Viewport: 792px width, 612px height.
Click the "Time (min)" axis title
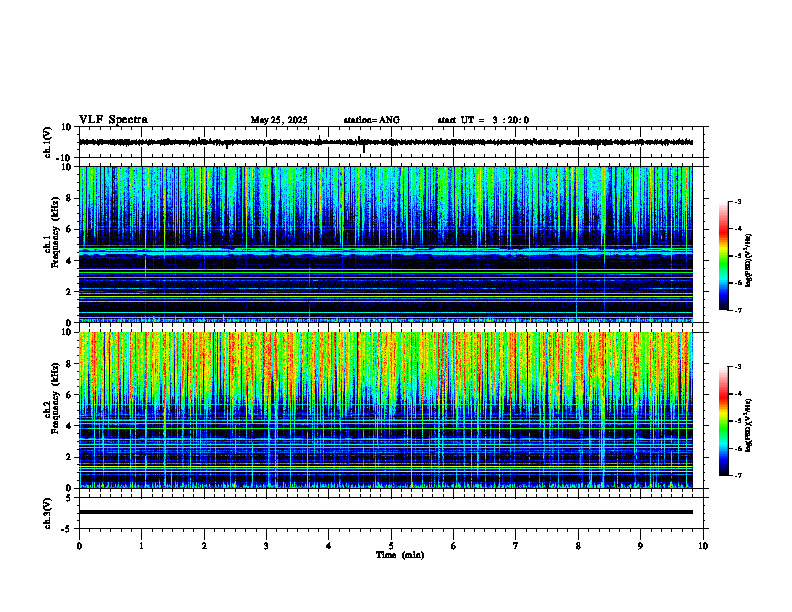[400, 555]
